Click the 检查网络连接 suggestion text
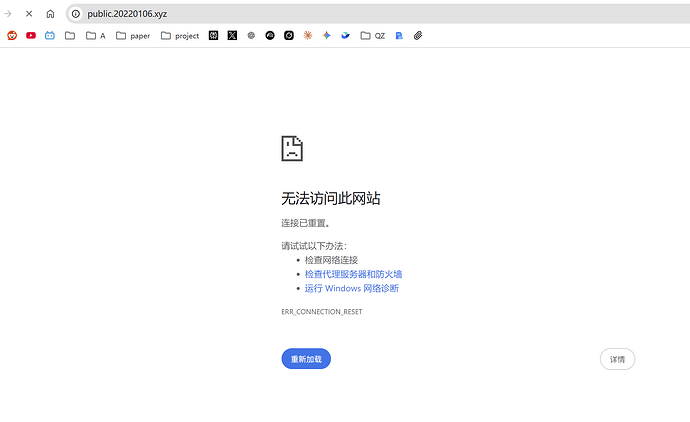 [331, 260]
